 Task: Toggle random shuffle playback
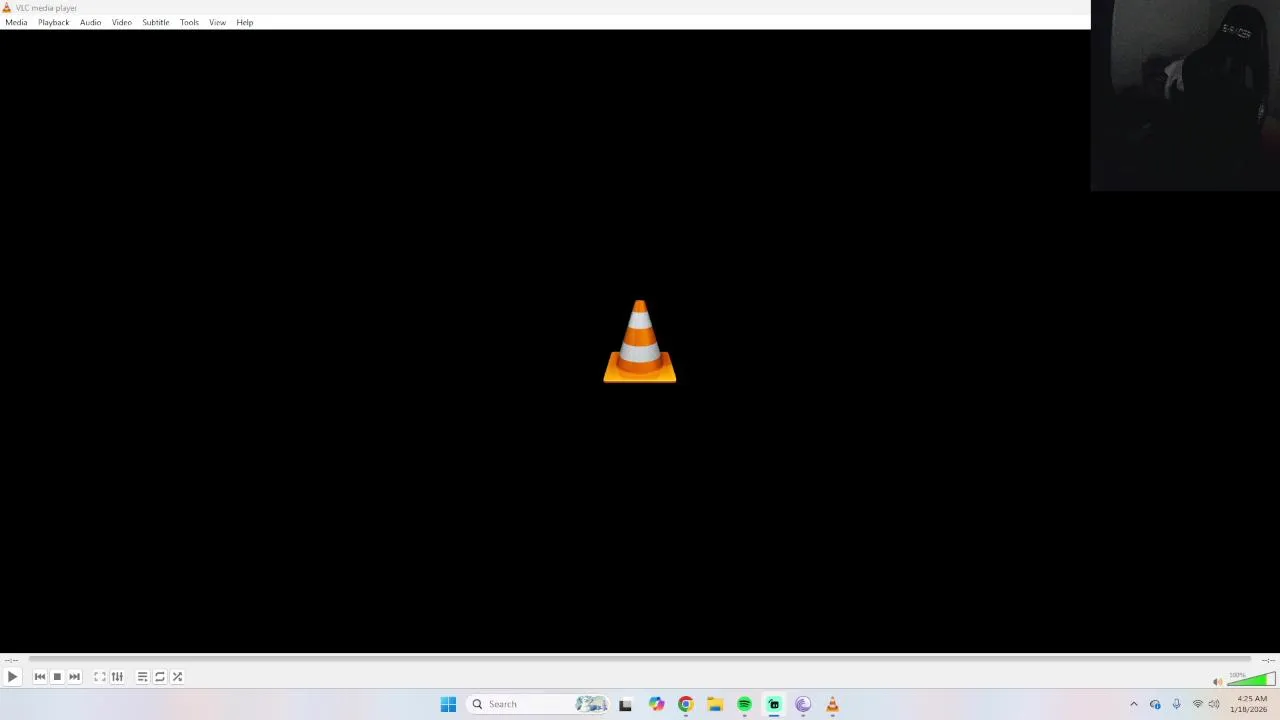tap(177, 677)
